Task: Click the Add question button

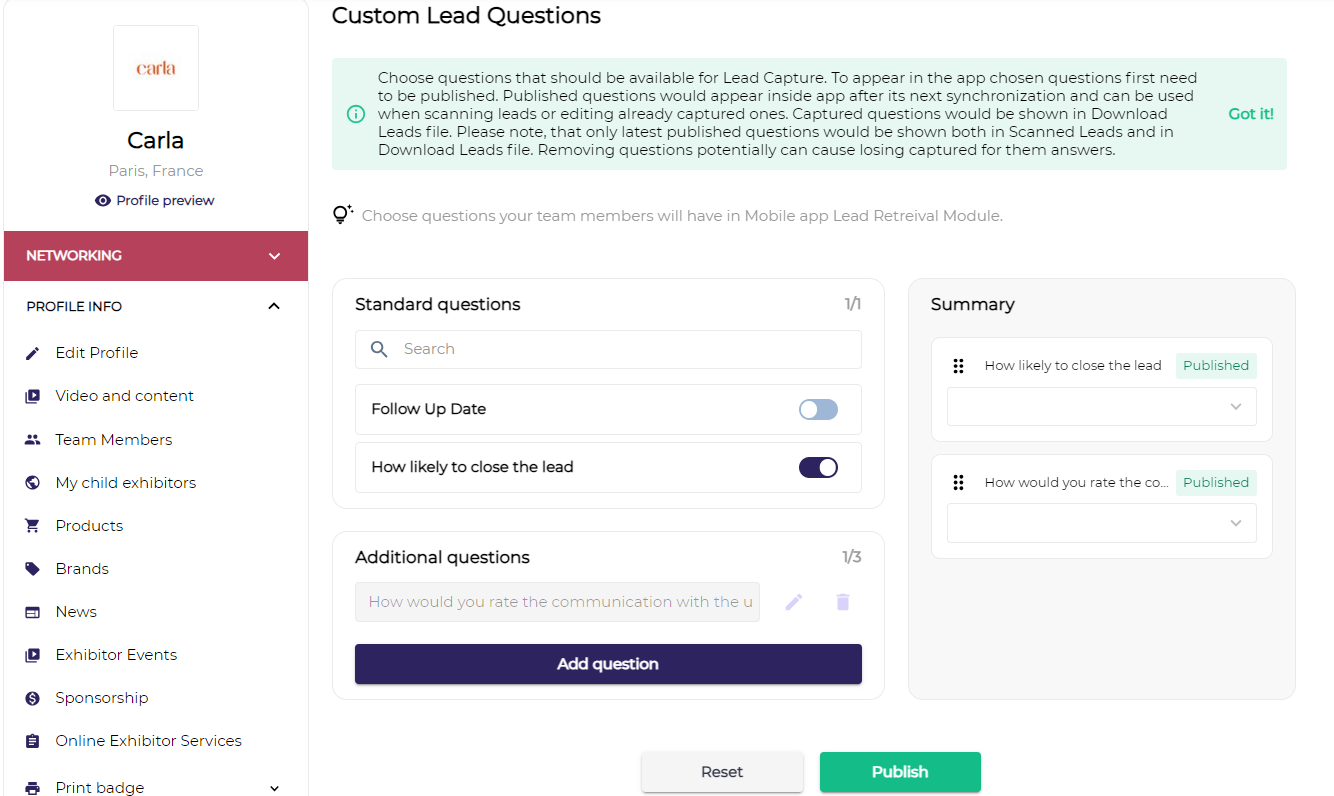Action: pyautogui.click(x=608, y=664)
